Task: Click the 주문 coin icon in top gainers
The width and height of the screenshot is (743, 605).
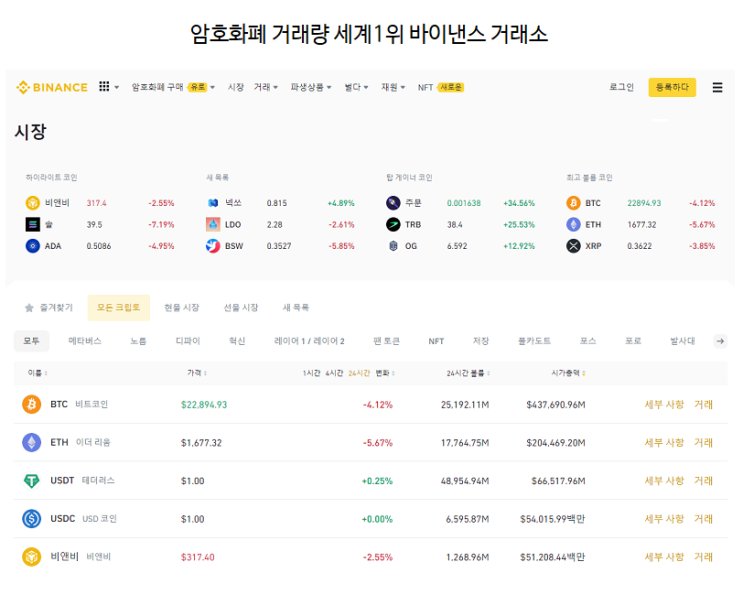Action: (393, 203)
